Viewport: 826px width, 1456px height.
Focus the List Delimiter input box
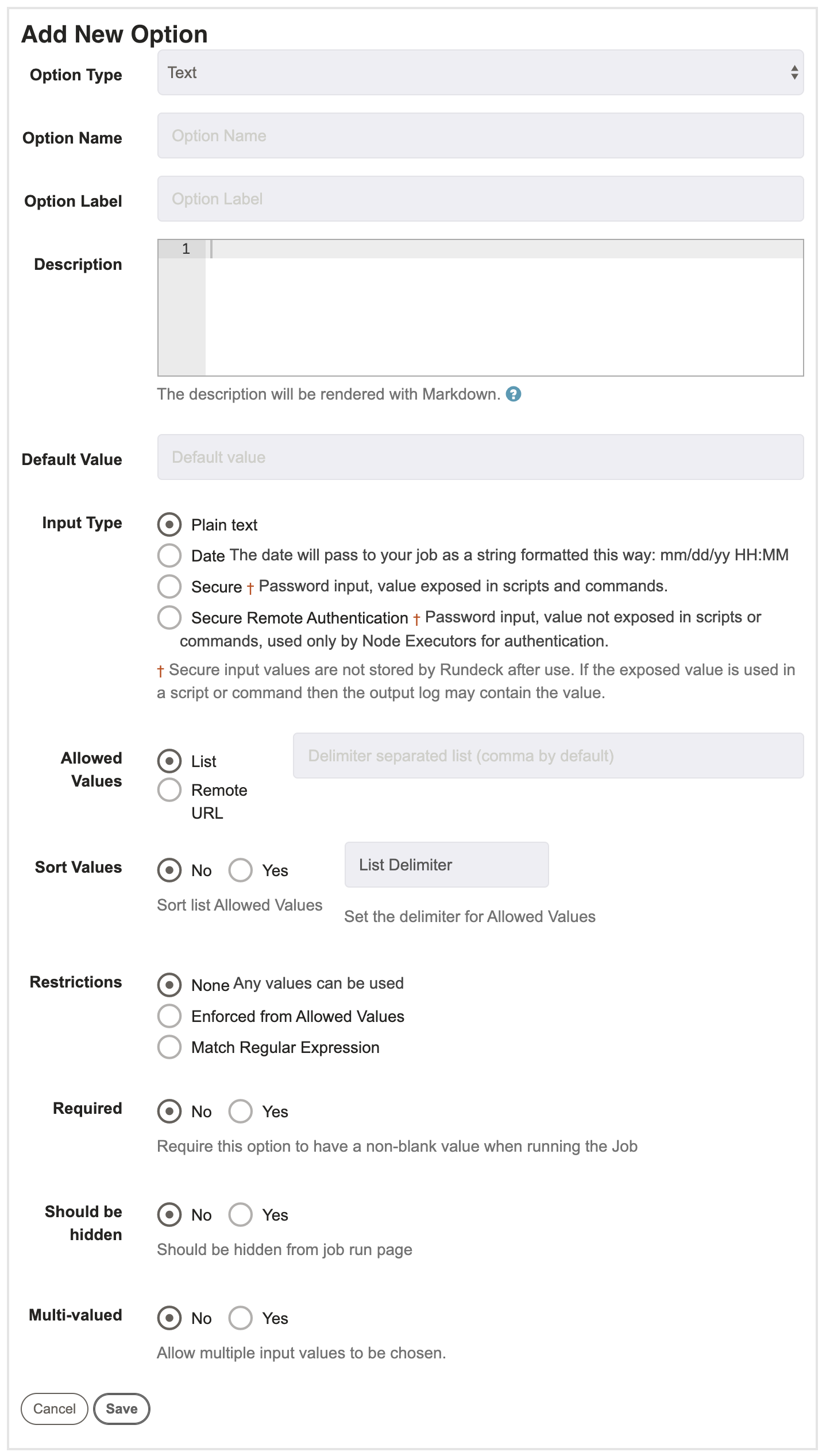tap(446, 865)
